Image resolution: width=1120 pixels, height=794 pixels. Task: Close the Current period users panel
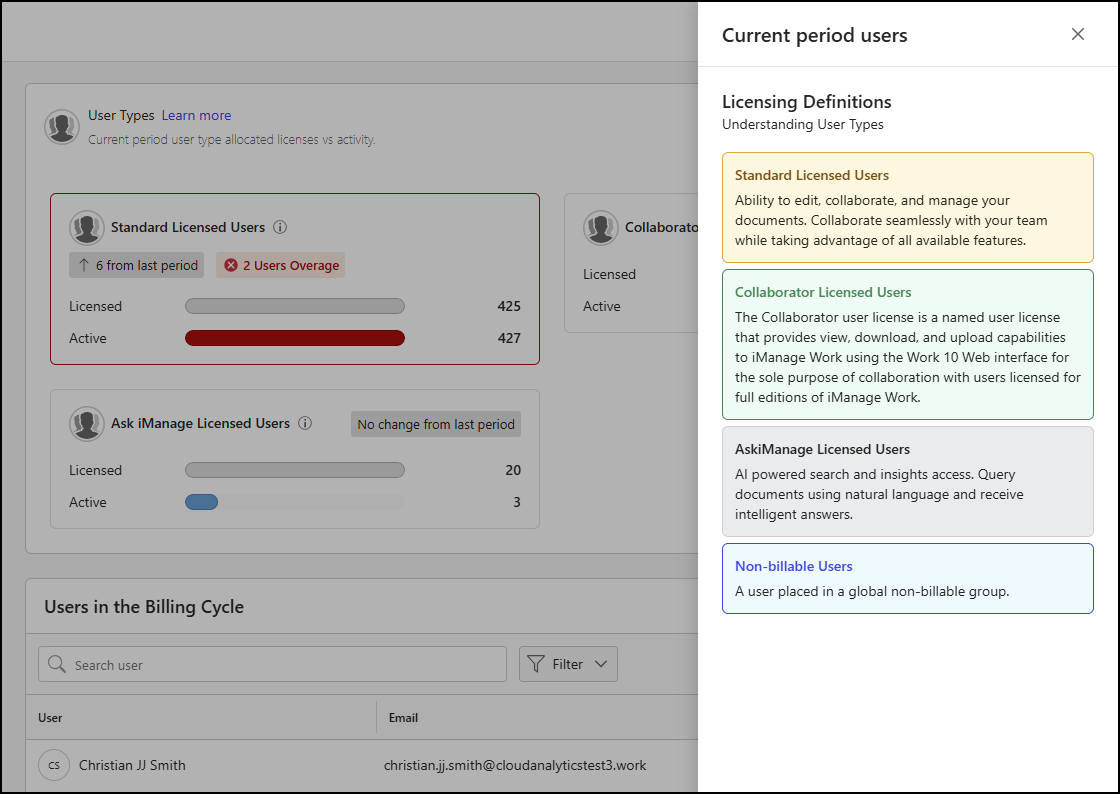(1078, 34)
